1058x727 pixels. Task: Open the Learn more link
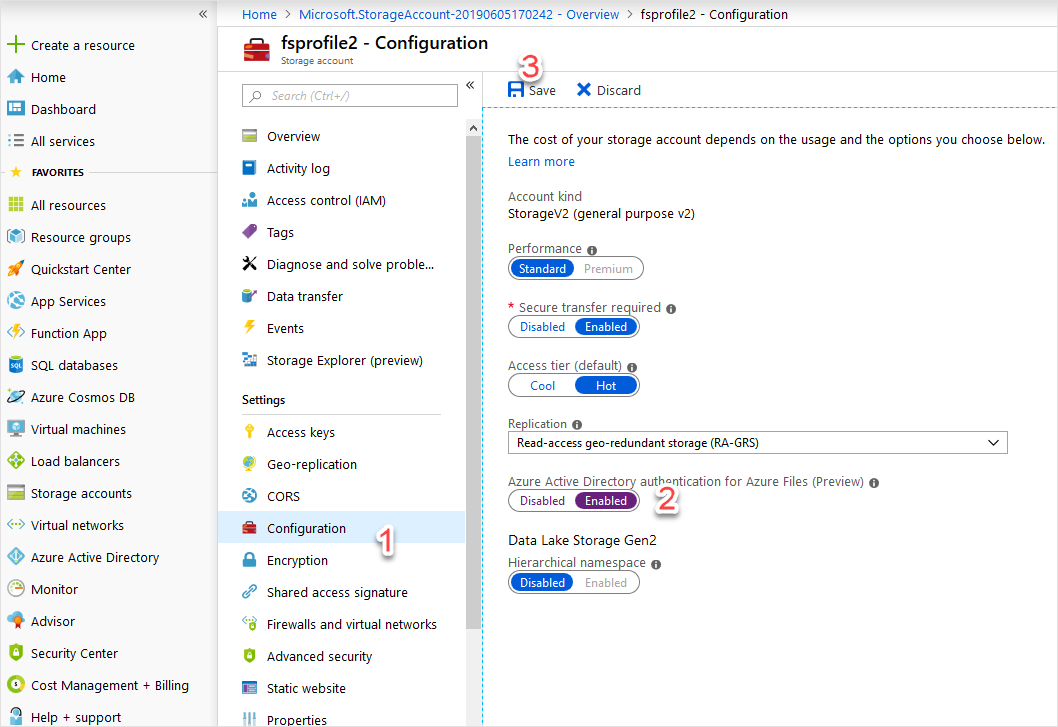tap(541, 161)
